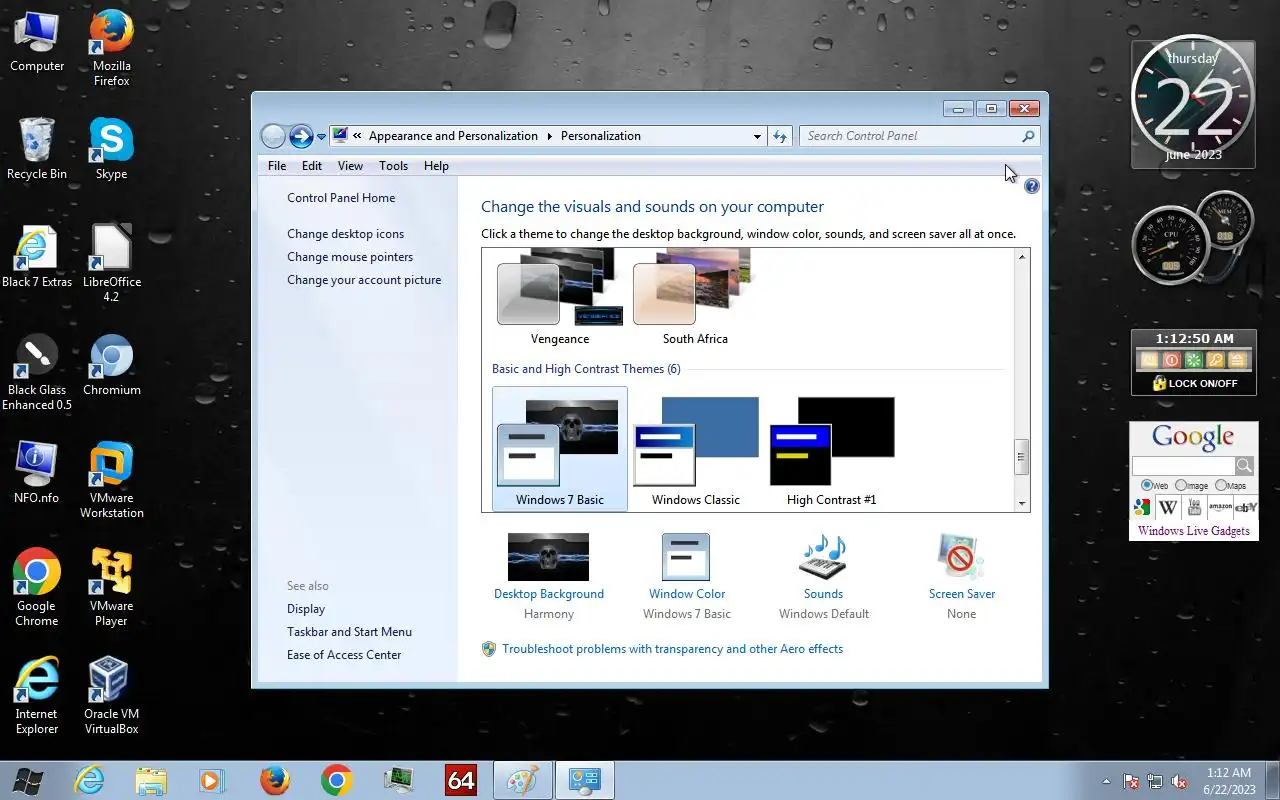The image size is (1280, 800).
Task: Open Window Color settings
Action: point(687,575)
